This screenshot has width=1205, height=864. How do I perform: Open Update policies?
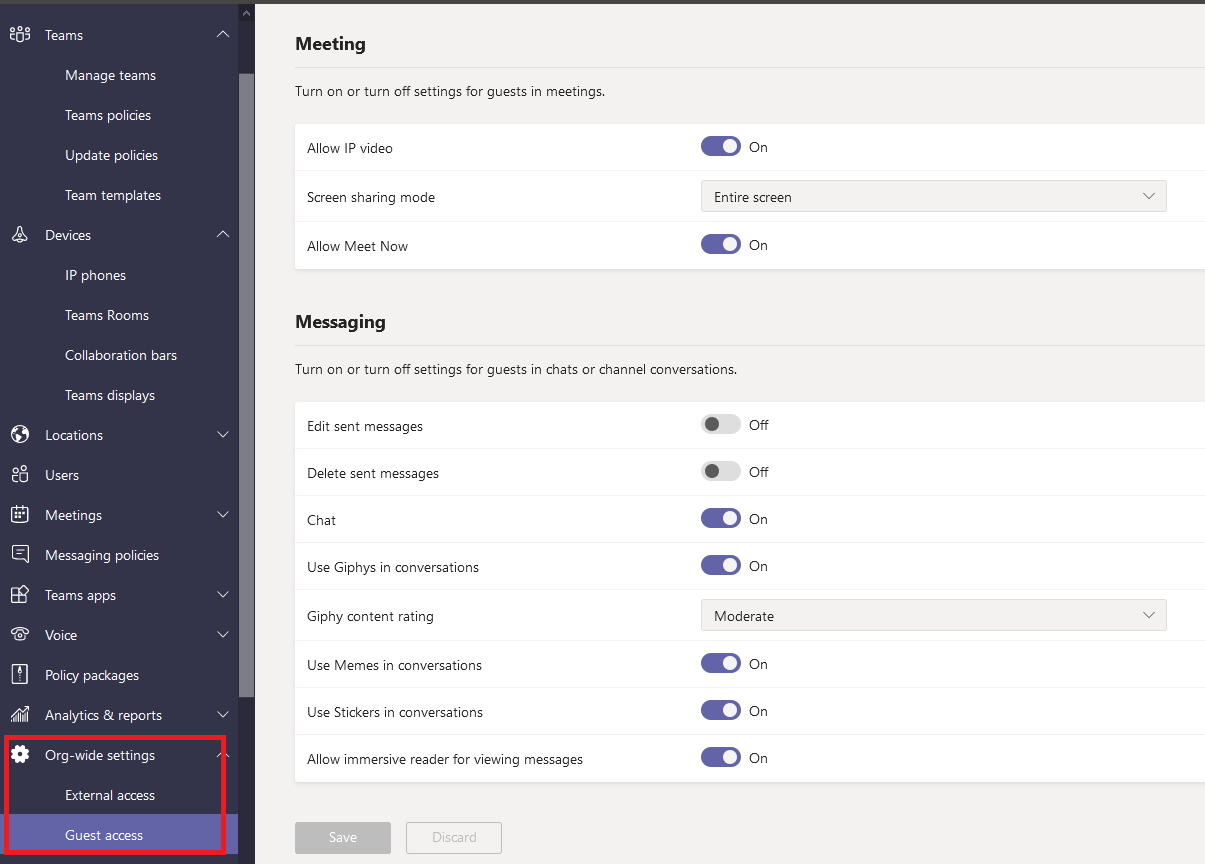click(111, 155)
